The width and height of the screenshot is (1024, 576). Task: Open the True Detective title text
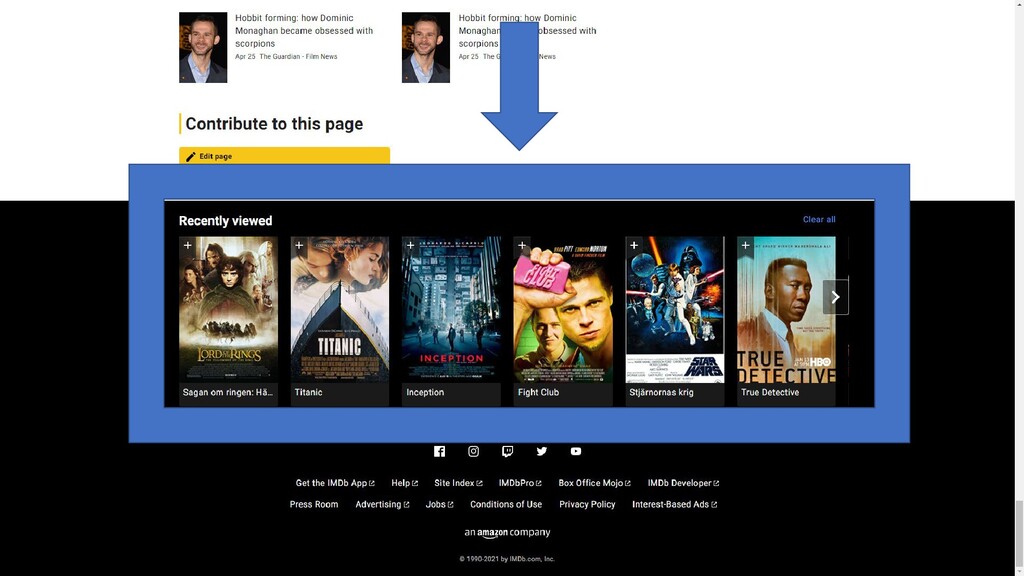point(770,392)
